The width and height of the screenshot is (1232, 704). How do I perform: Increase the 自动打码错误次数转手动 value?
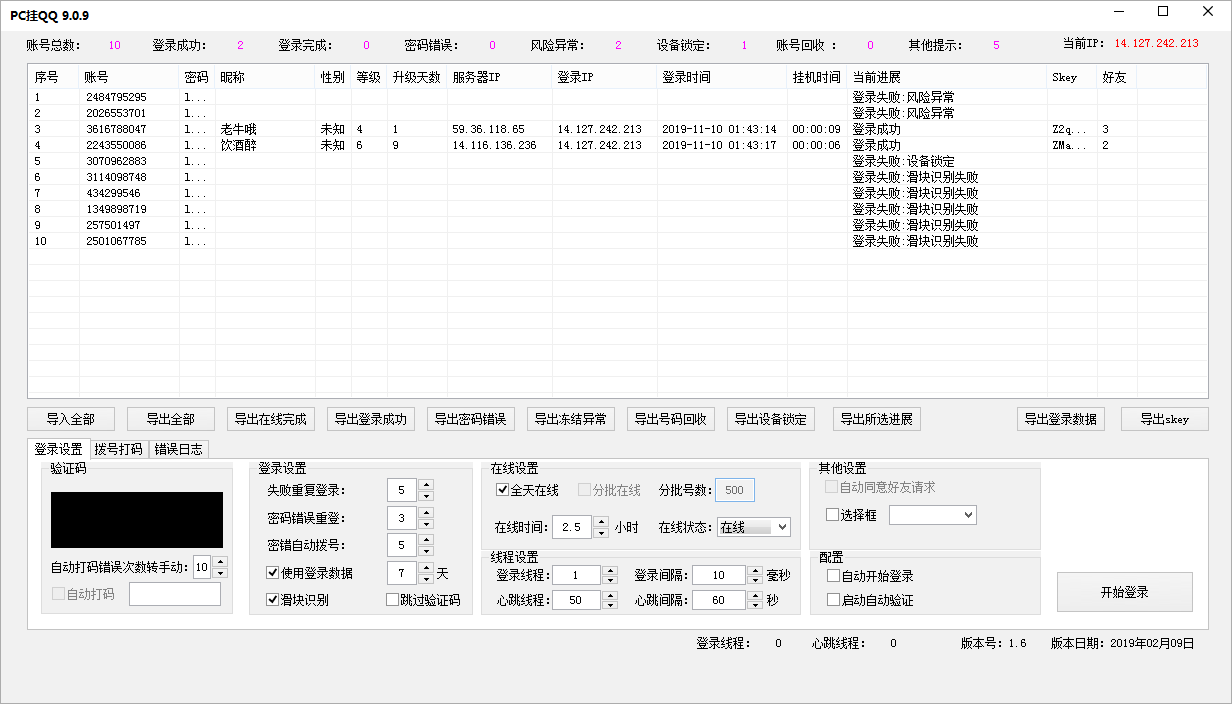[x=220, y=562]
